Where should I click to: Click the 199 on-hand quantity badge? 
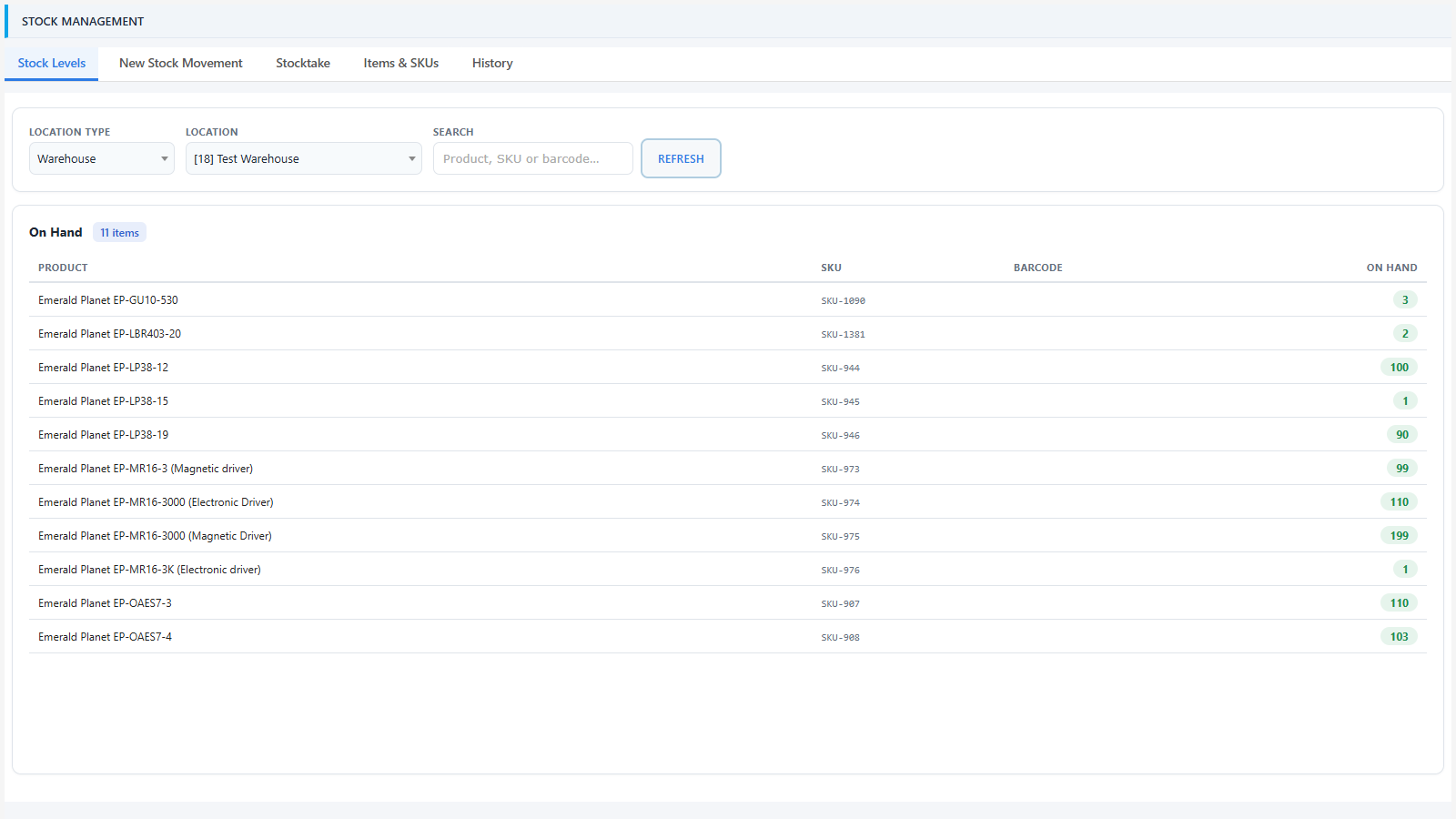click(1399, 536)
